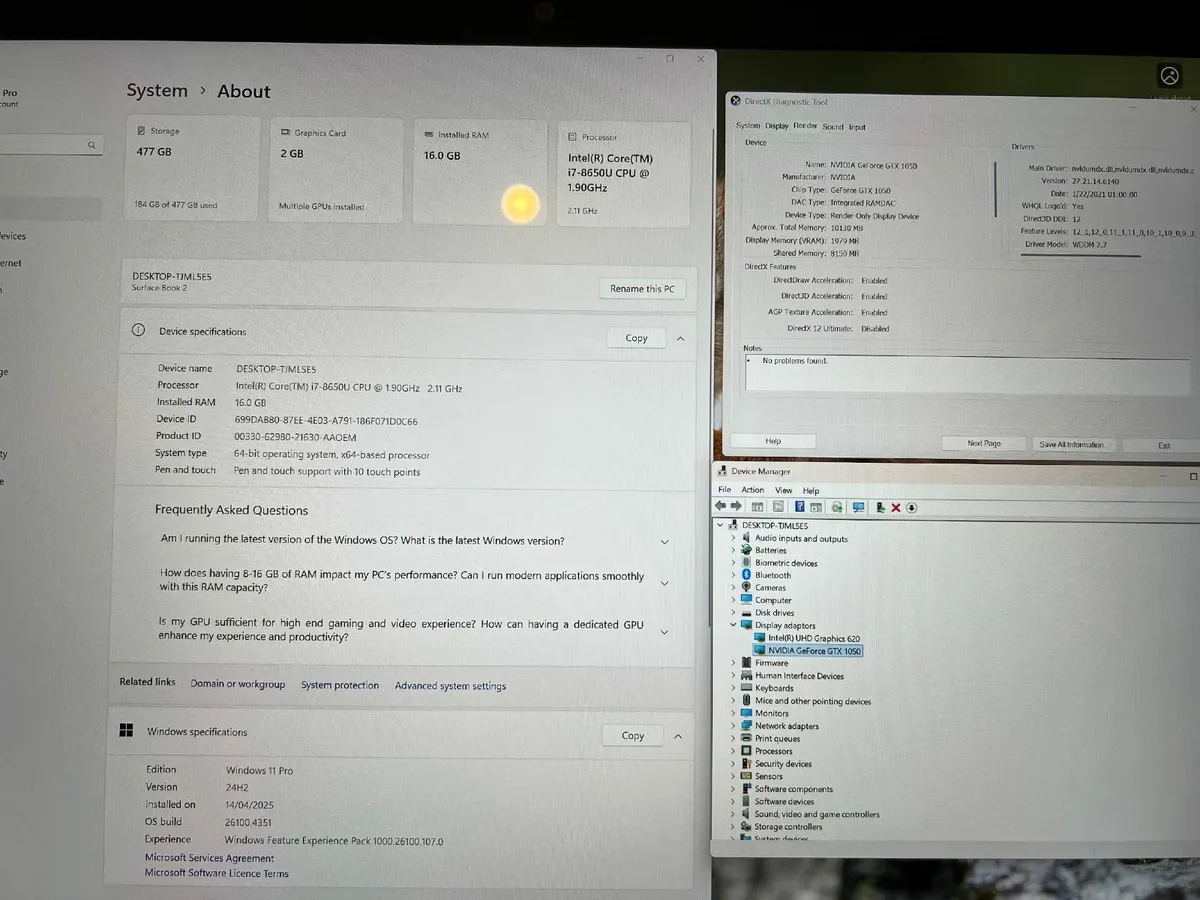1200x900 pixels.
Task: Expand Audio inputs and outputs node
Action: pos(733,538)
